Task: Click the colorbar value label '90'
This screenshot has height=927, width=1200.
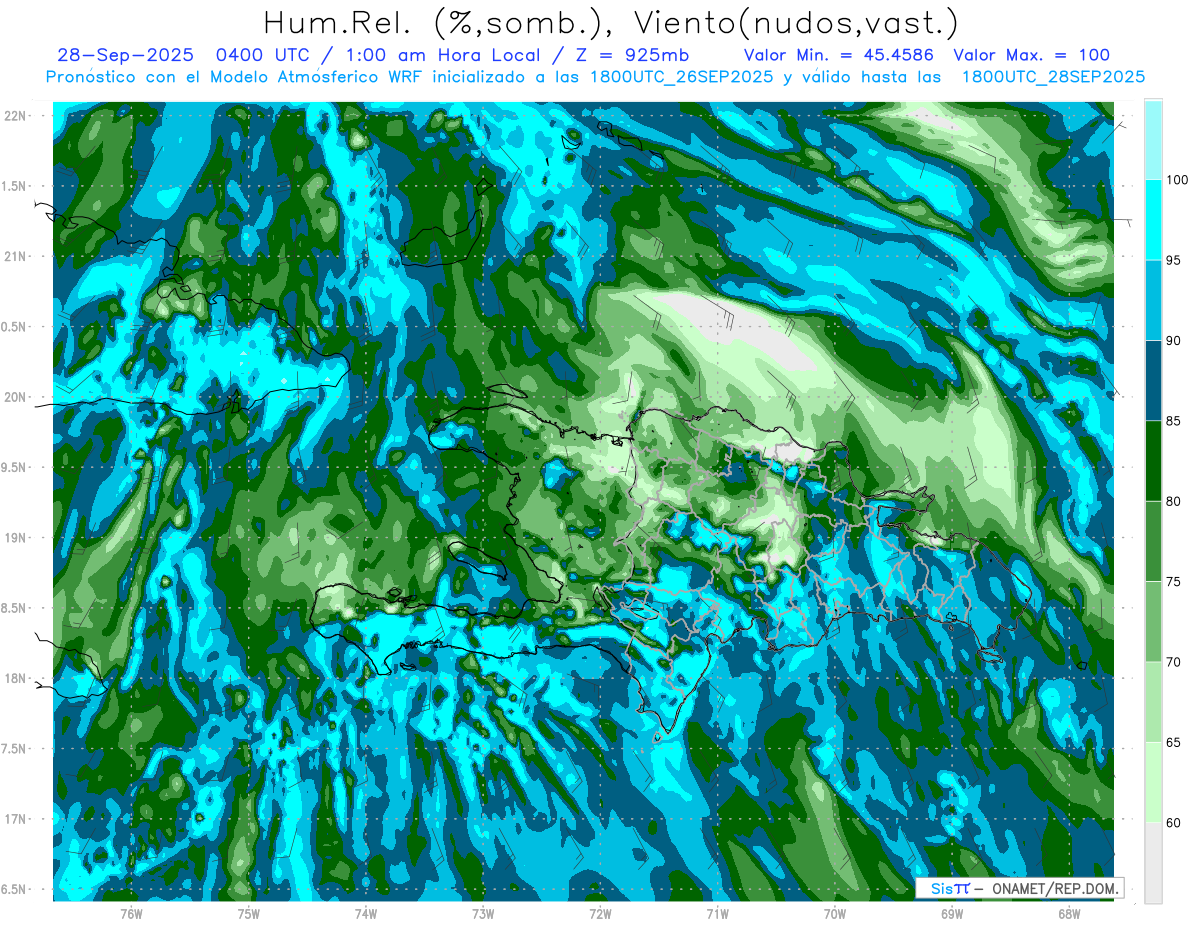Action: point(1174,340)
